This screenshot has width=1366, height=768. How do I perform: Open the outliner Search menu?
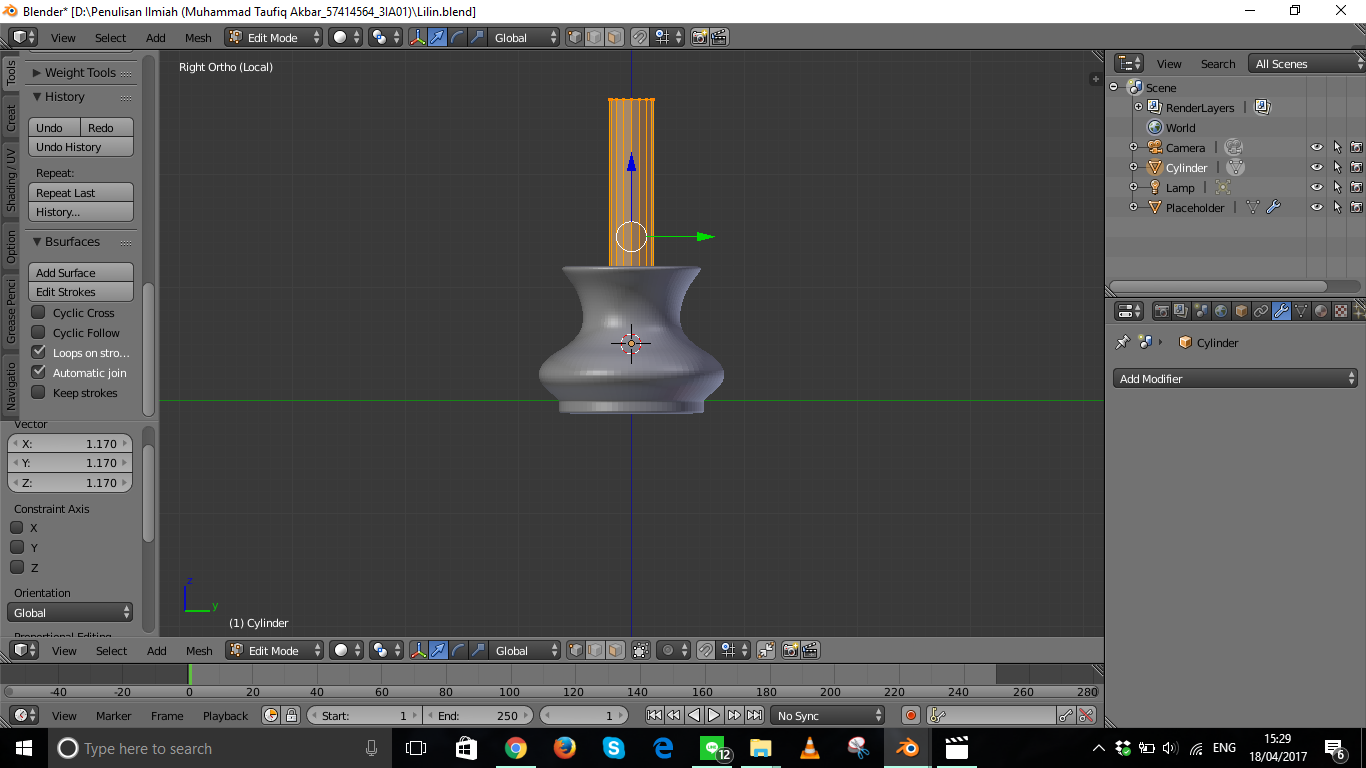(x=1218, y=63)
